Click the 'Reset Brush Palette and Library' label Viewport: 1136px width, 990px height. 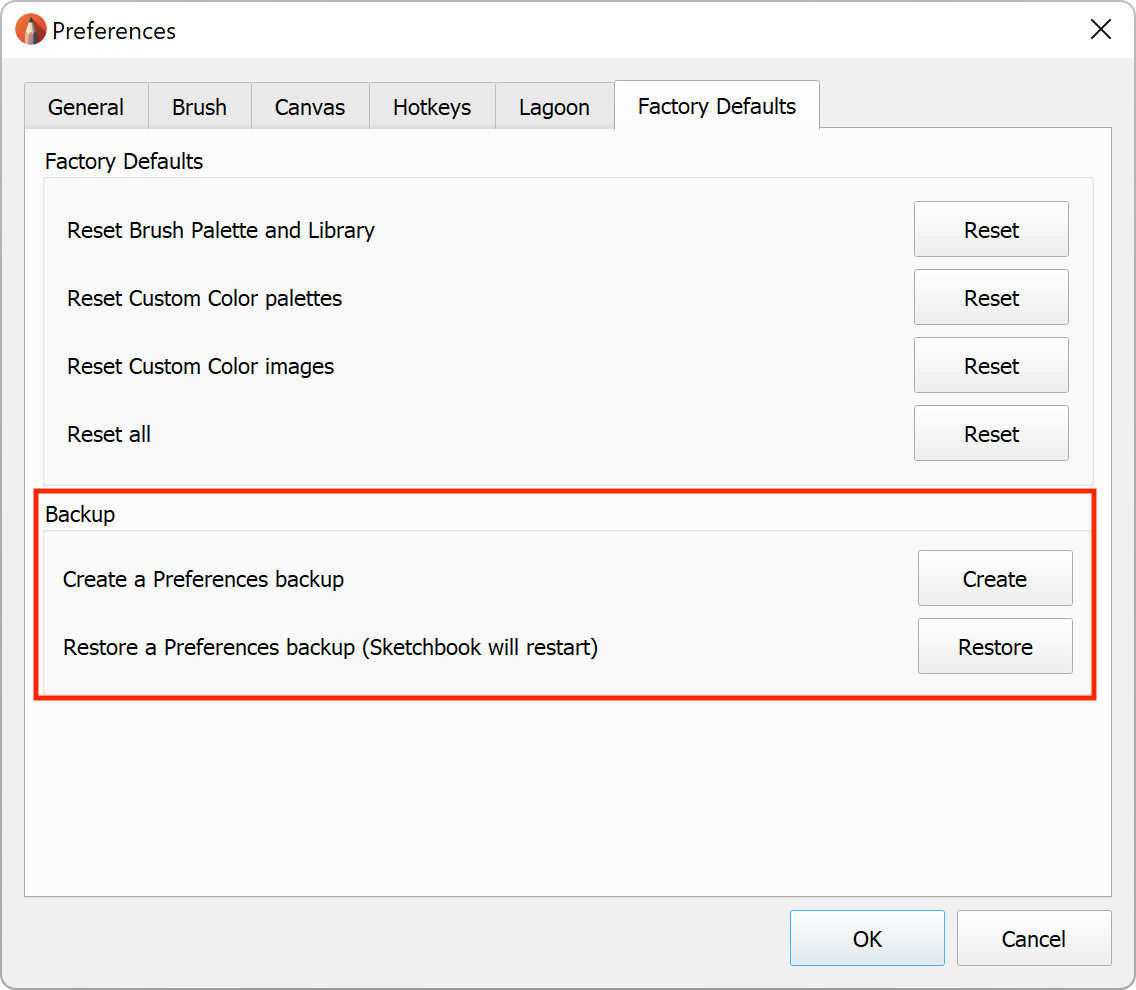click(x=221, y=230)
